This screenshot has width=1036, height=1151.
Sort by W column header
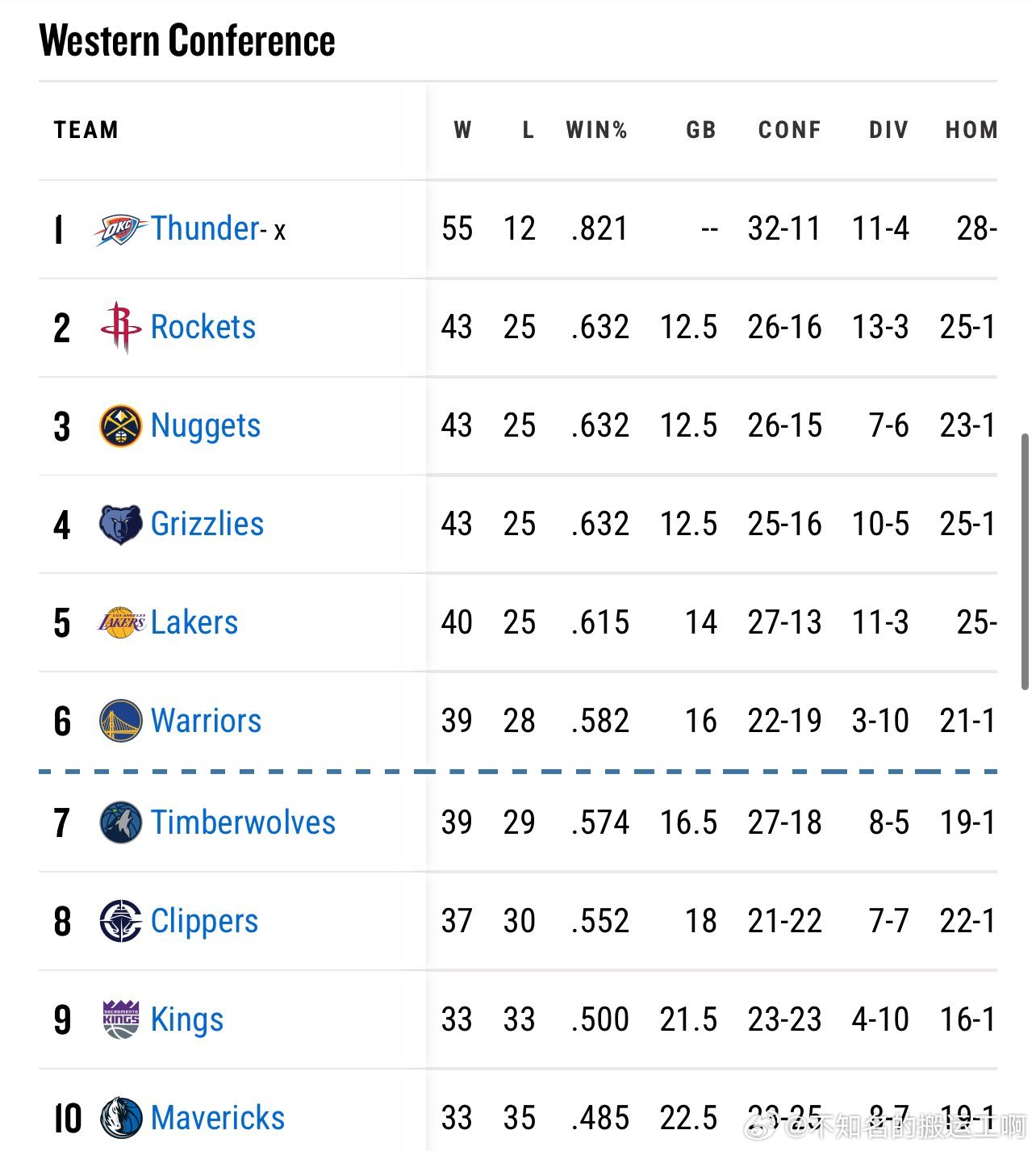(462, 130)
